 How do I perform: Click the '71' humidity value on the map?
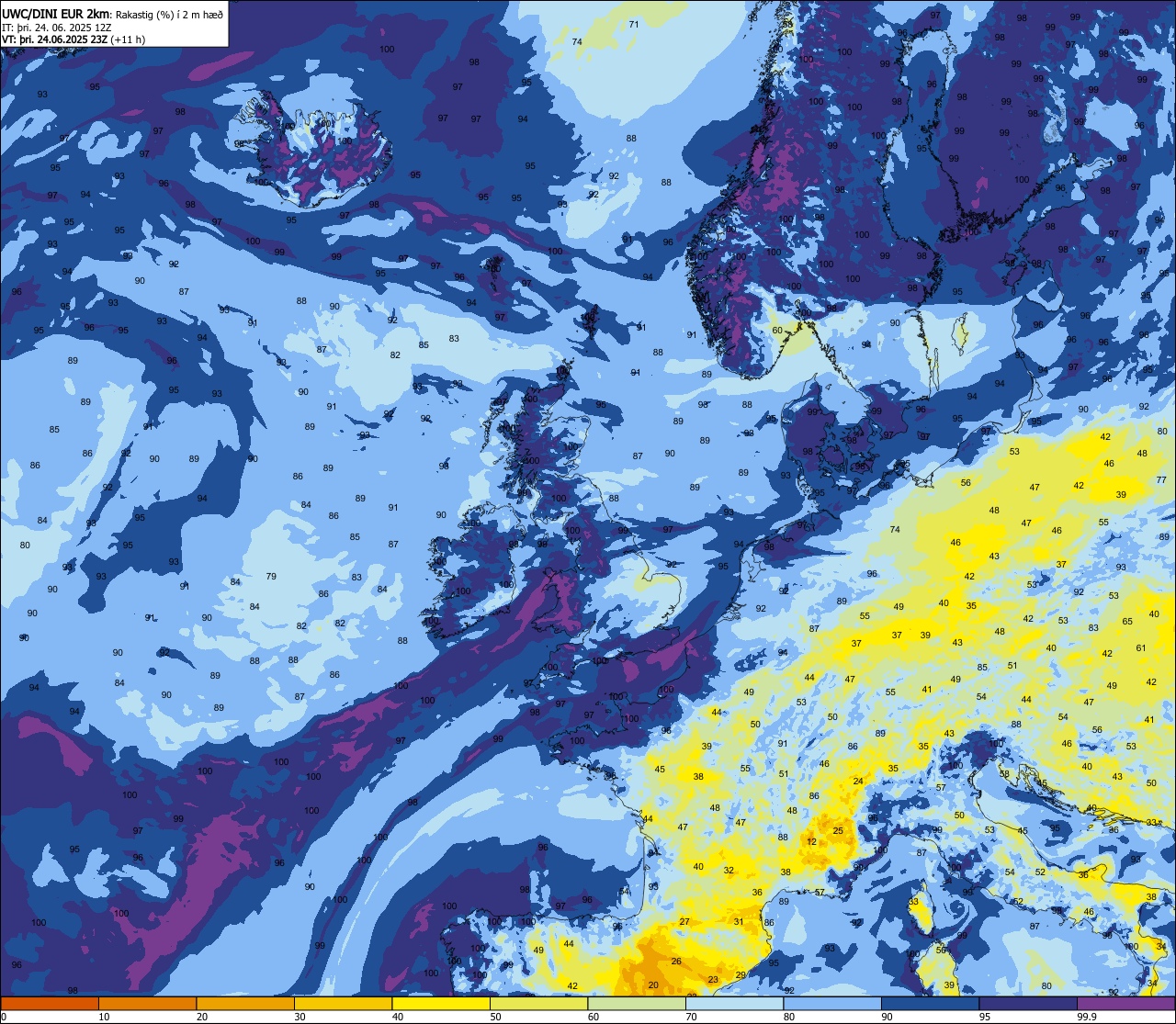coord(634,24)
